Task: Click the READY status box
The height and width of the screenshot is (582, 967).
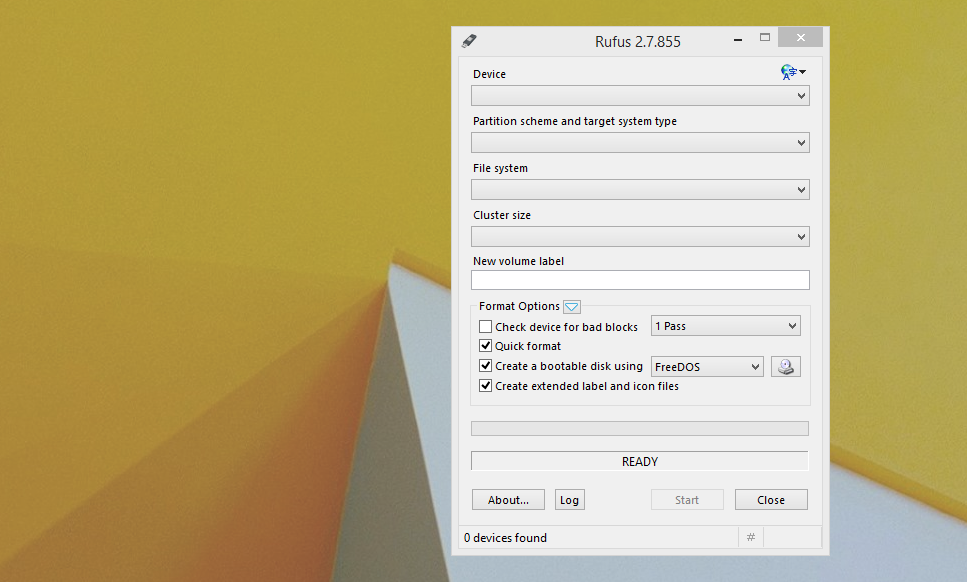Action: tap(640, 461)
